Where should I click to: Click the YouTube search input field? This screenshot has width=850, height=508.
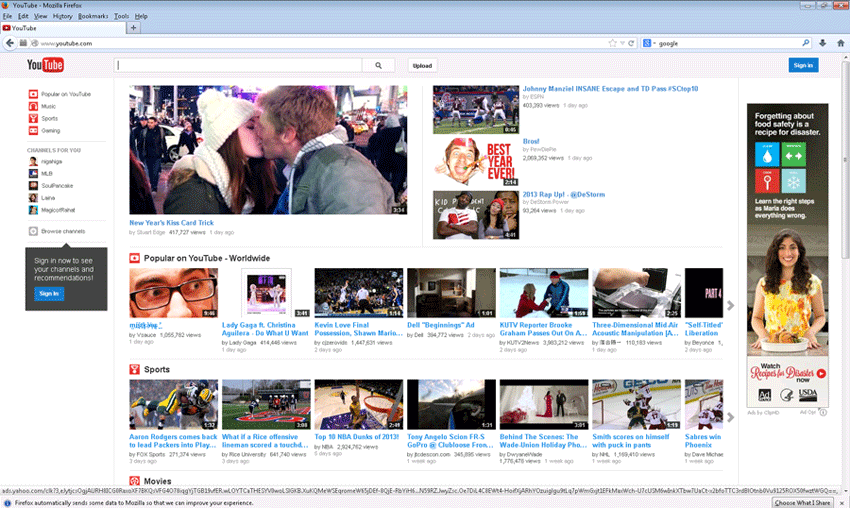click(238, 65)
